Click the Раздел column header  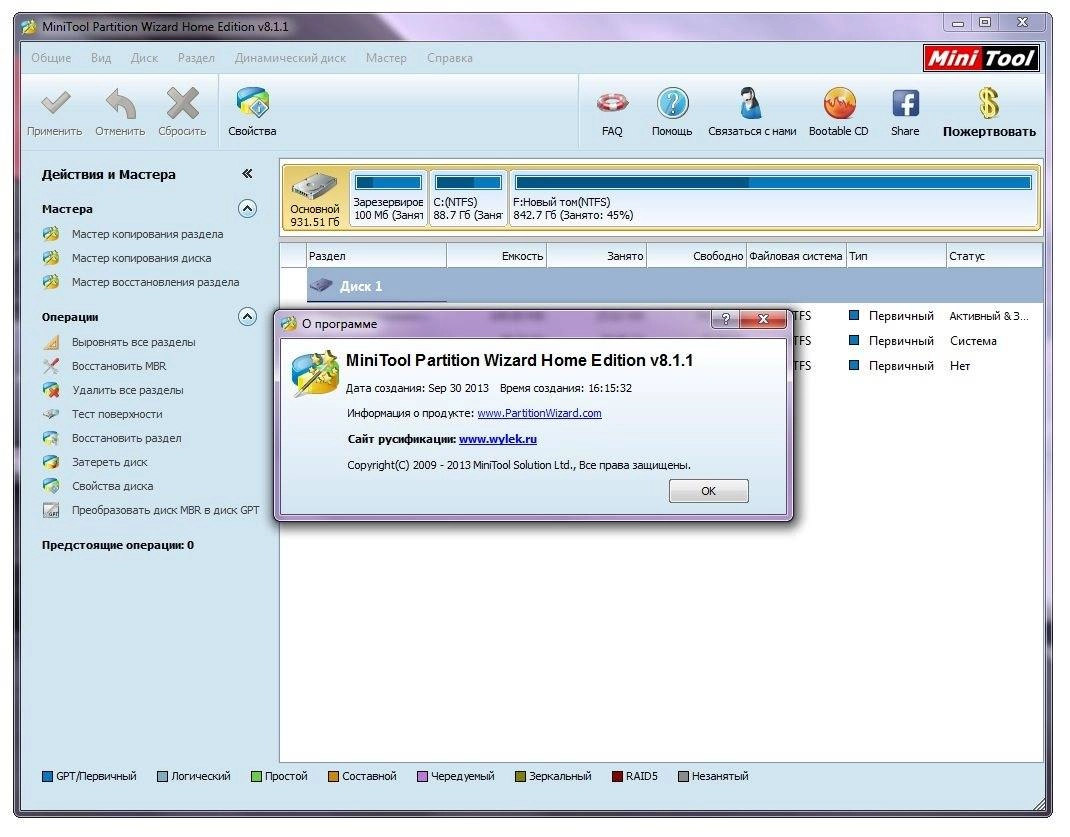376,256
